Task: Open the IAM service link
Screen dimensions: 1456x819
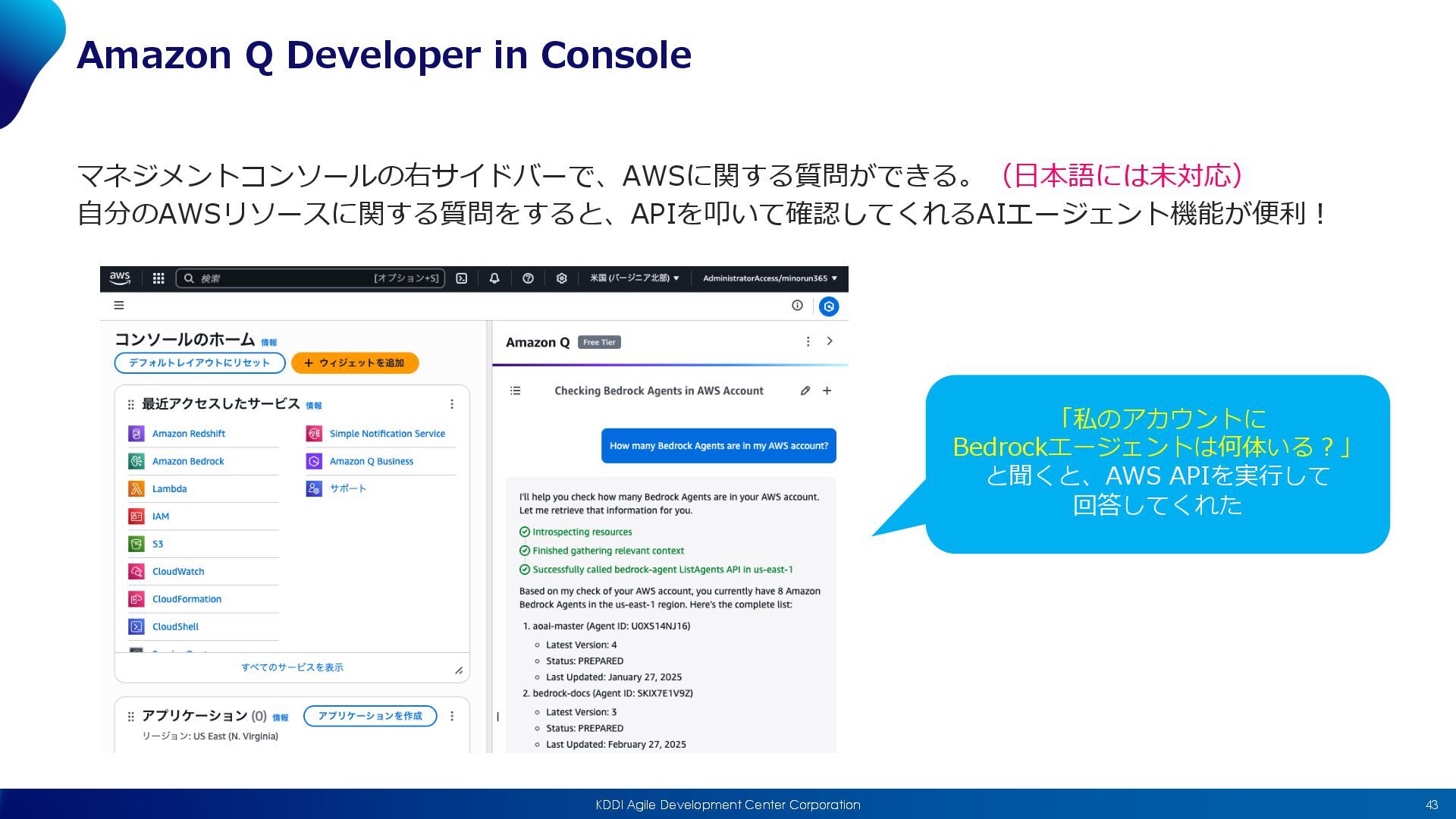Action: pyautogui.click(x=161, y=516)
